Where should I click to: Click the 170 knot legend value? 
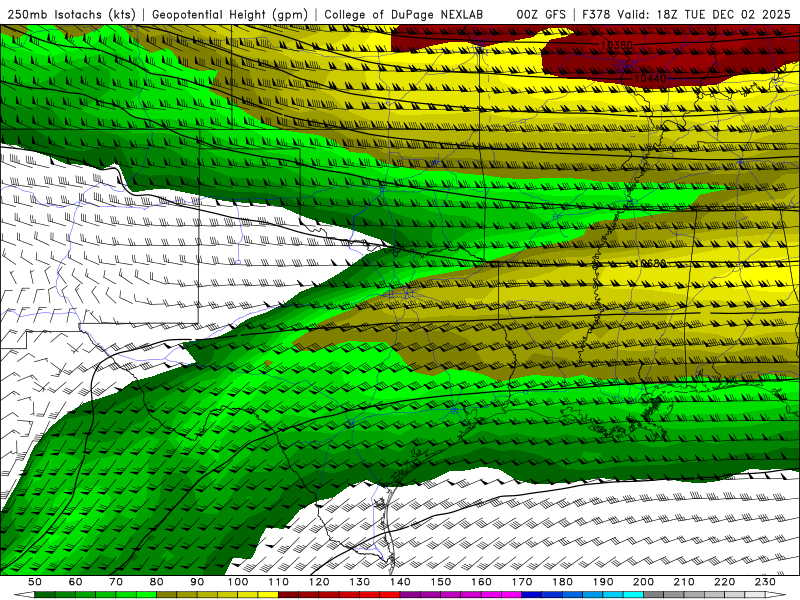tap(521, 582)
